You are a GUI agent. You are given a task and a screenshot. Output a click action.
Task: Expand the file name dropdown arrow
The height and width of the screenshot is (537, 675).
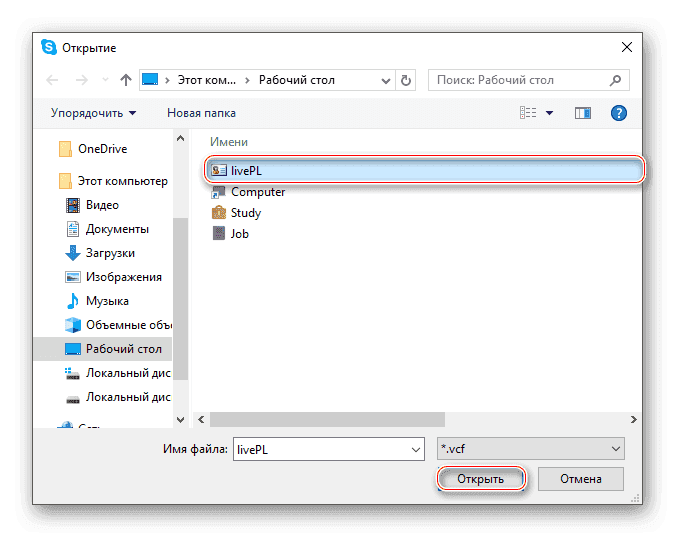point(416,450)
